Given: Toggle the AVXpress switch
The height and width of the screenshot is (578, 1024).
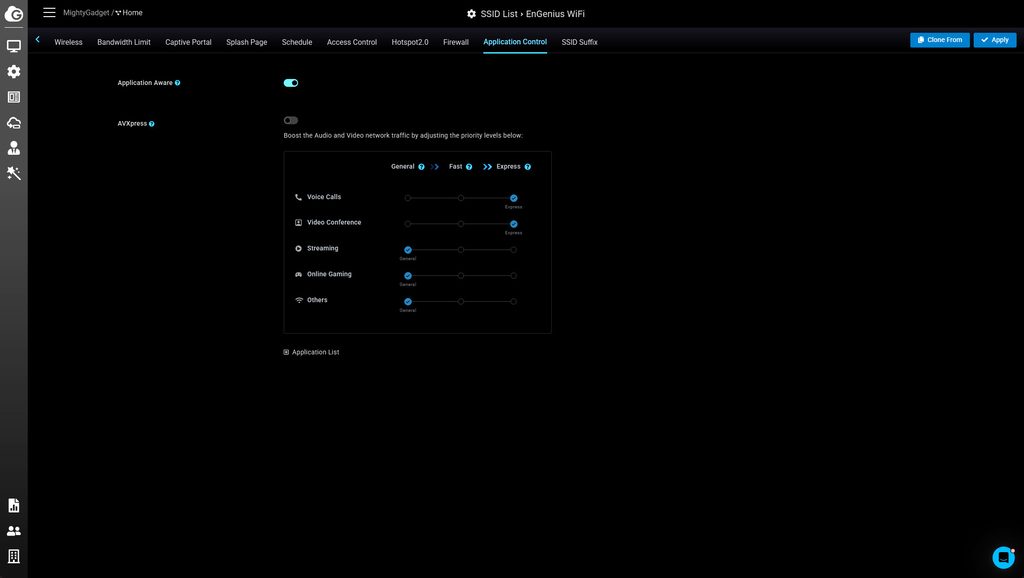Looking at the screenshot, I should coord(291,120).
